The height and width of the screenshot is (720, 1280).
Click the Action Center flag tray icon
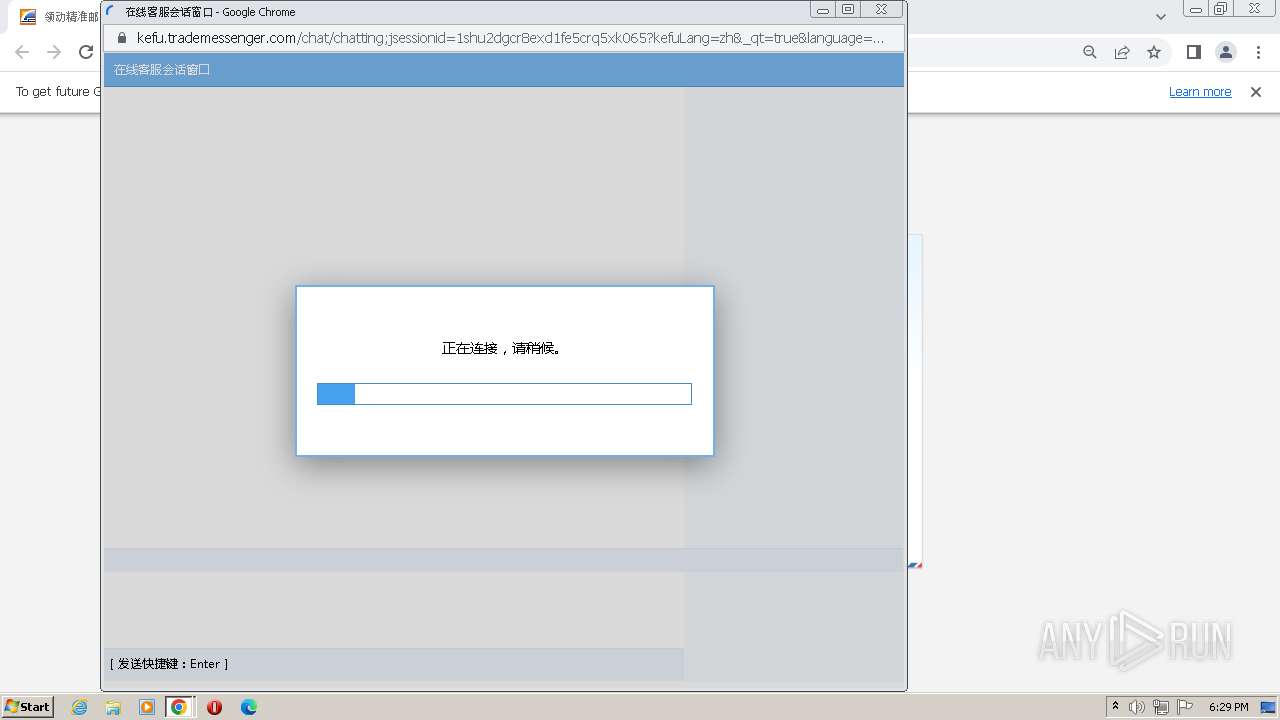click(1185, 707)
